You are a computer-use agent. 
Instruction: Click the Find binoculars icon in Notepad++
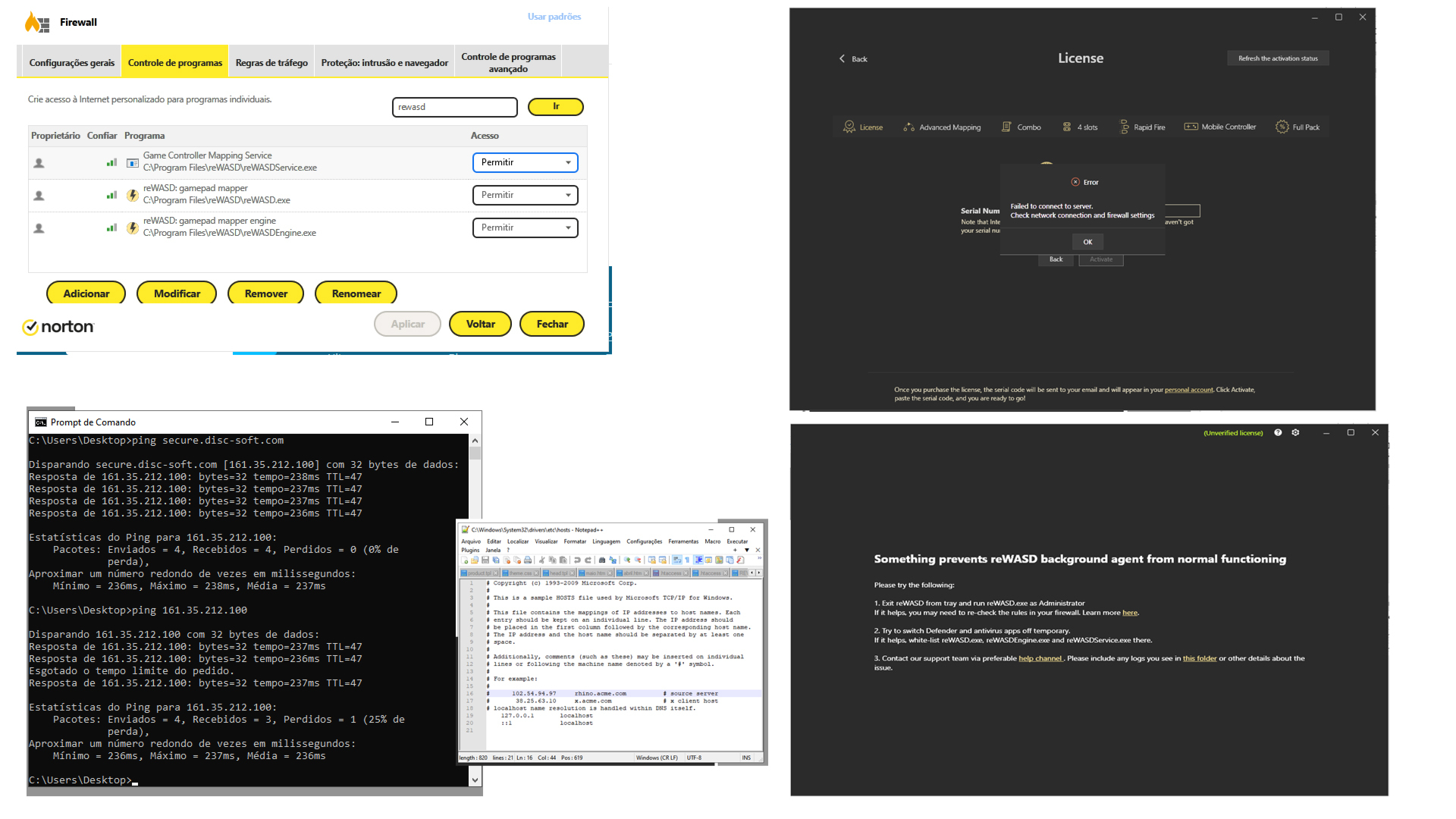(602, 560)
